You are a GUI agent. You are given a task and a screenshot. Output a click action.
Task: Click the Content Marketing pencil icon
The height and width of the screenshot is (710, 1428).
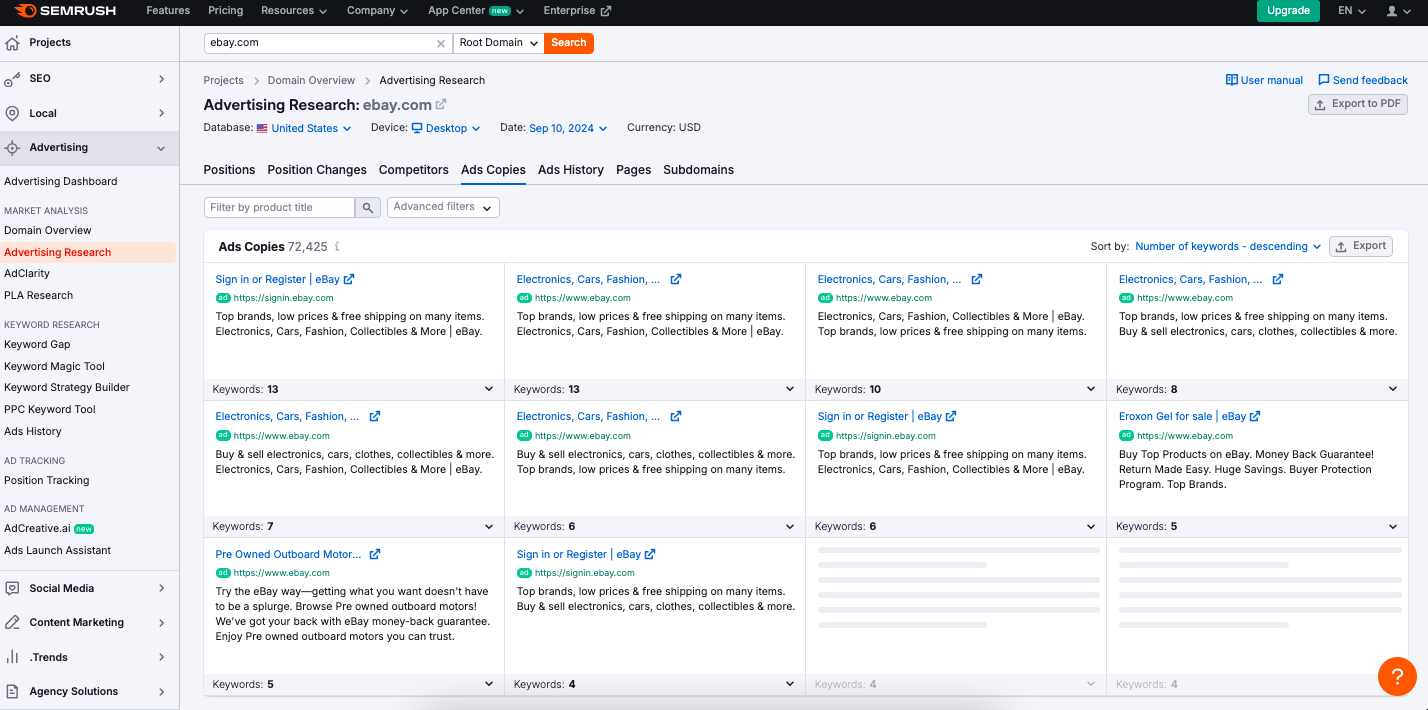12,622
